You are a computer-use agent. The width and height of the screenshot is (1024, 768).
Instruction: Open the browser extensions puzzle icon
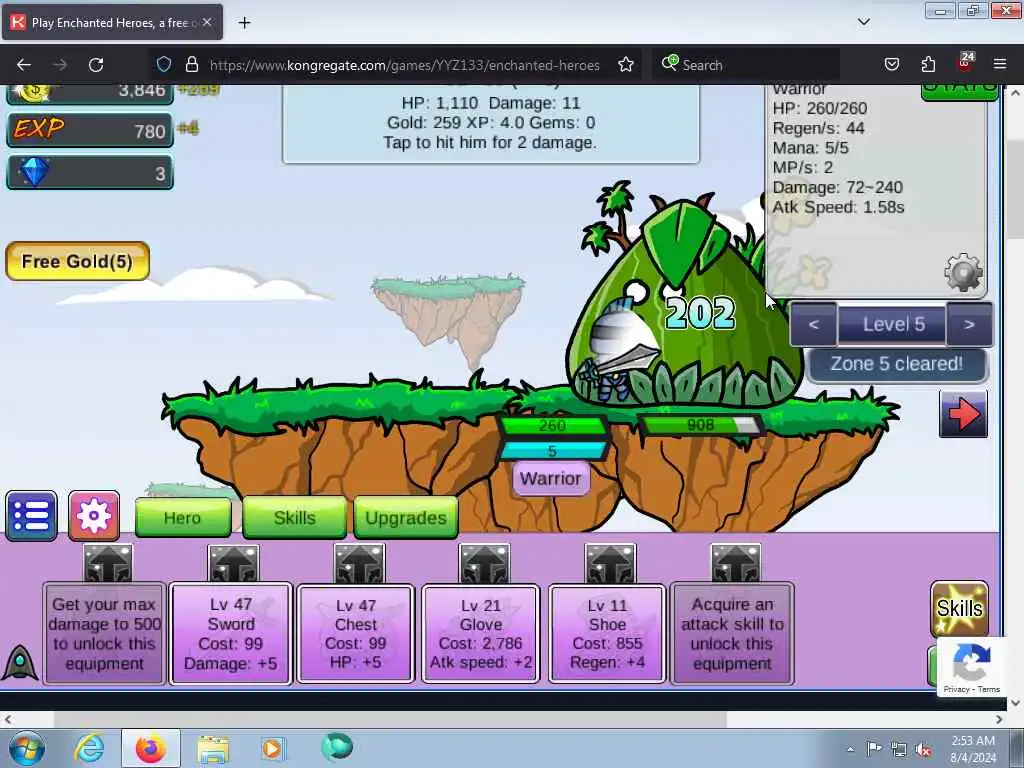(928, 65)
